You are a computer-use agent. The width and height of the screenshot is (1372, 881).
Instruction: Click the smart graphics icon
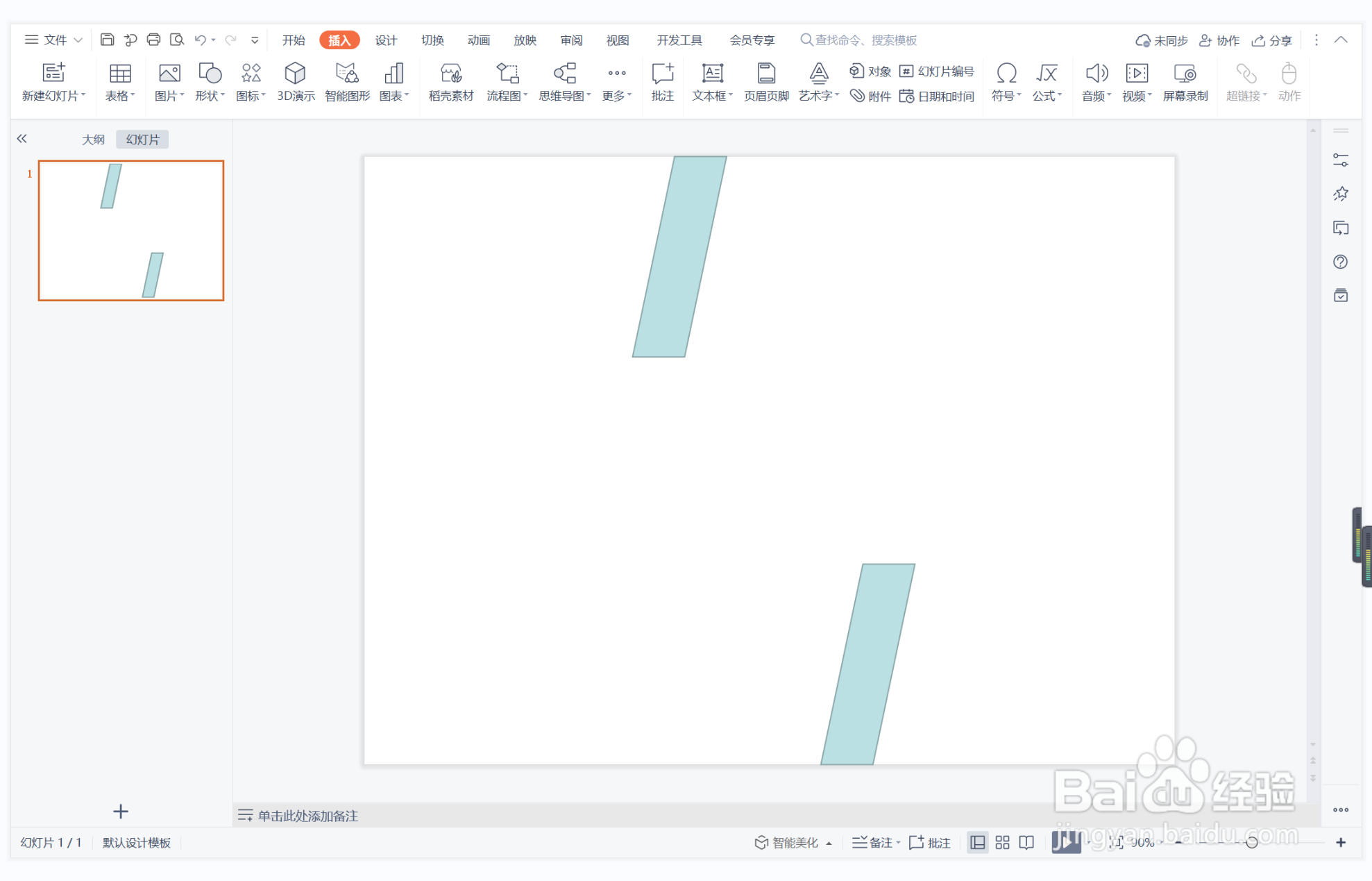point(346,81)
